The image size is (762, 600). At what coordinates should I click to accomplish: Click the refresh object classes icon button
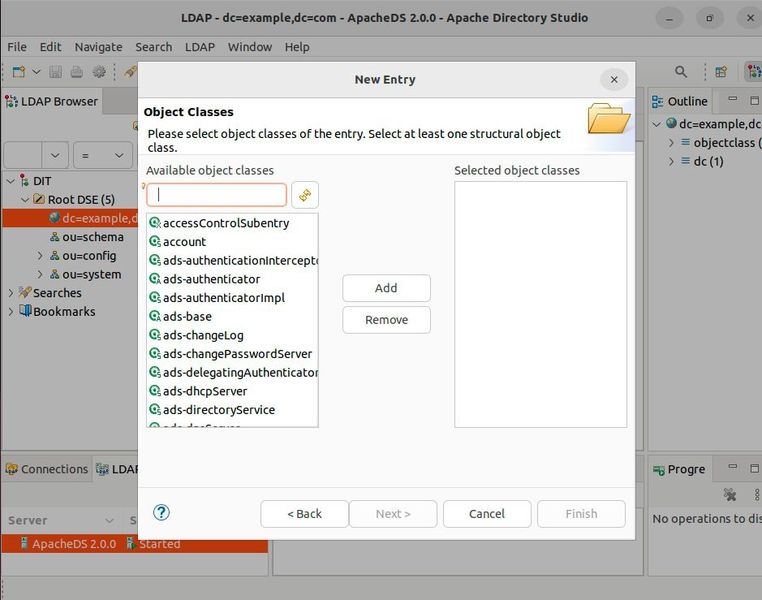click(305, 195)
